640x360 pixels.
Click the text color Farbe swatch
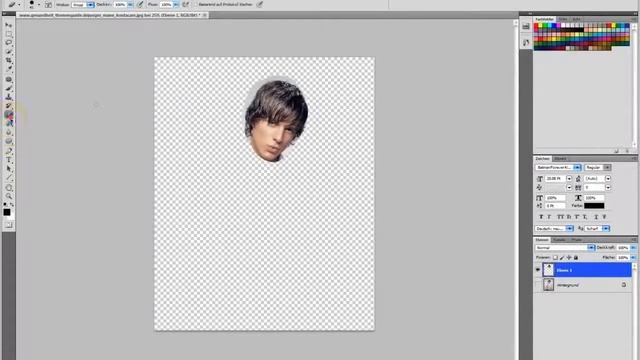coord(594,206)
